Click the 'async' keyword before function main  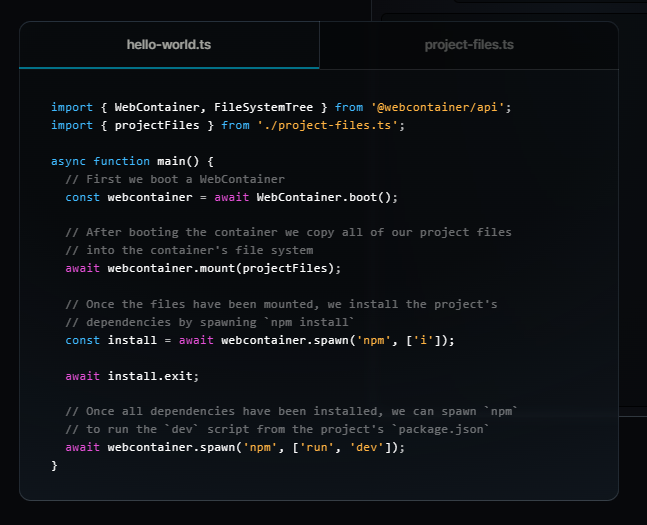pos(69,161)
